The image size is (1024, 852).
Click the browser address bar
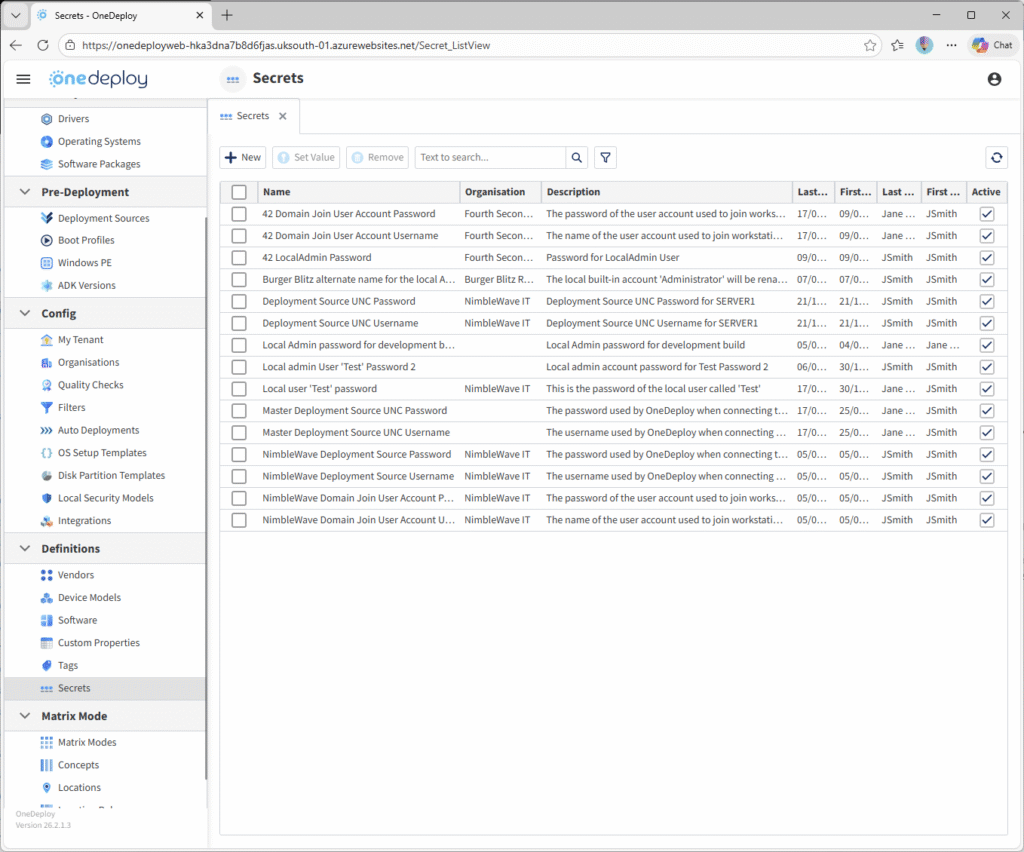point(470,46)
